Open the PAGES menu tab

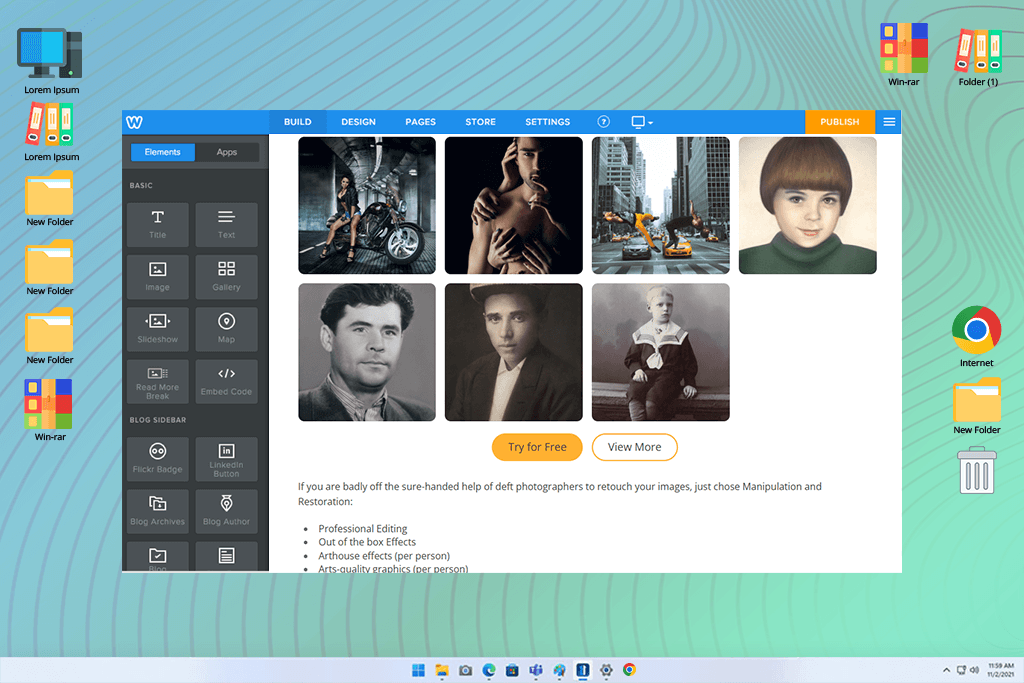pos(421,122)
